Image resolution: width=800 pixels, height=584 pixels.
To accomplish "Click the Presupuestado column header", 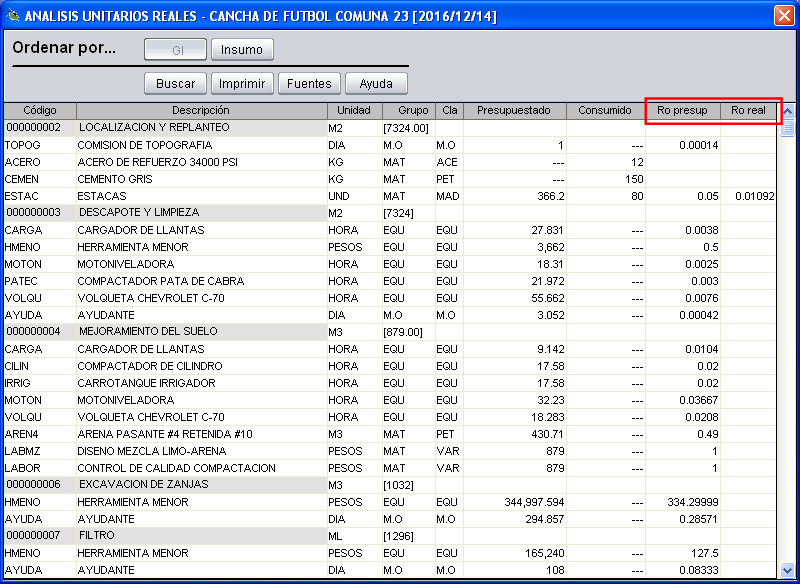I will [513, 110].
